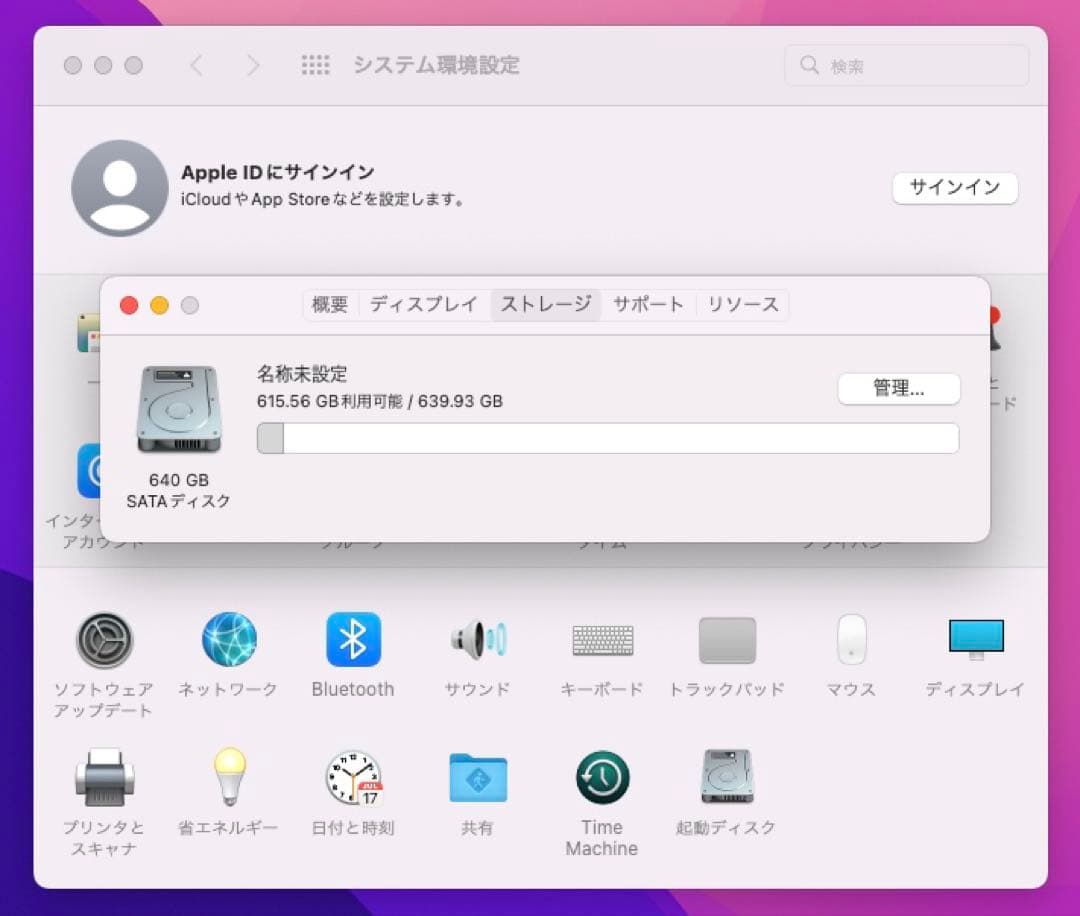Open Software Update preferences
Image resolution: width=1080 pixels, height=916 pixels.
[x=103, y=641]
